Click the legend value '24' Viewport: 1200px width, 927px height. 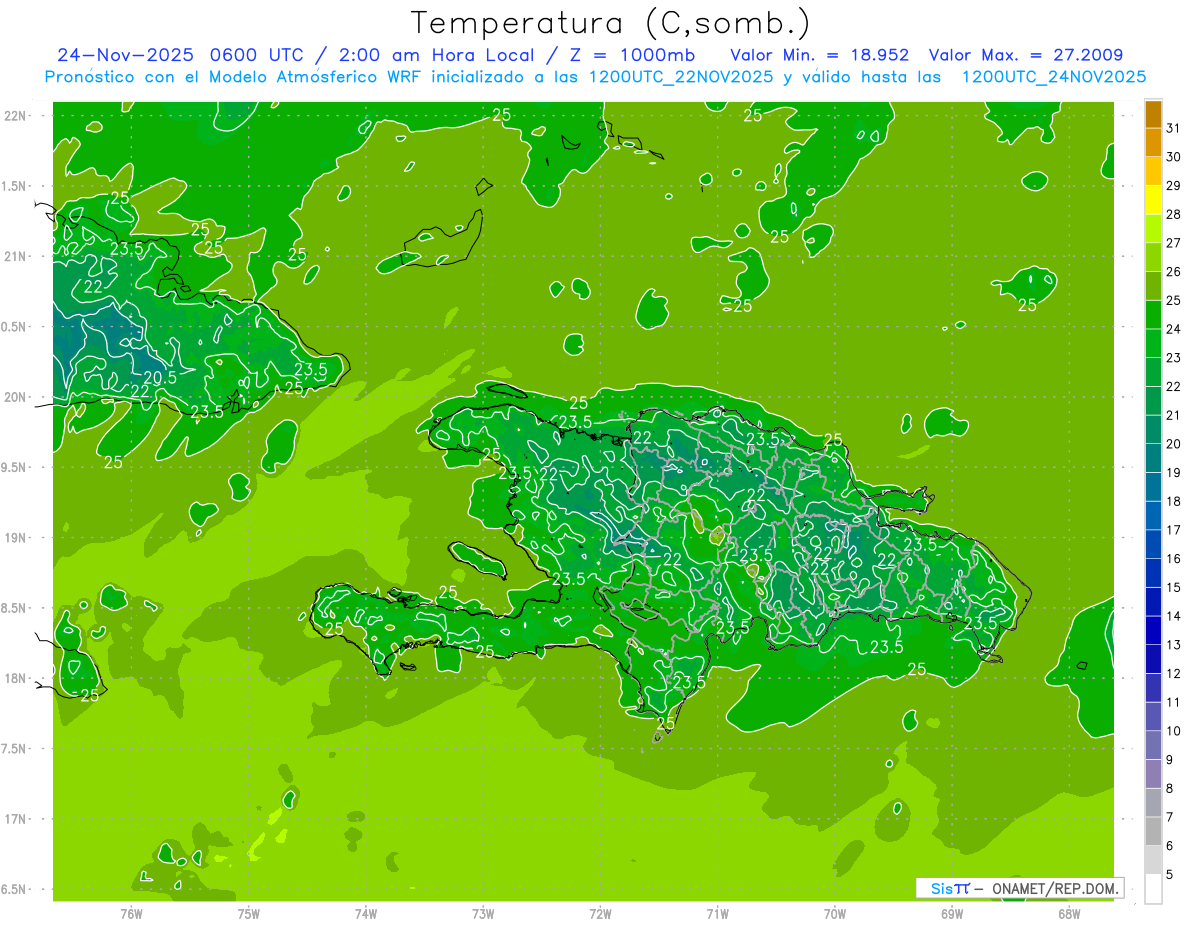point(1174,329)
